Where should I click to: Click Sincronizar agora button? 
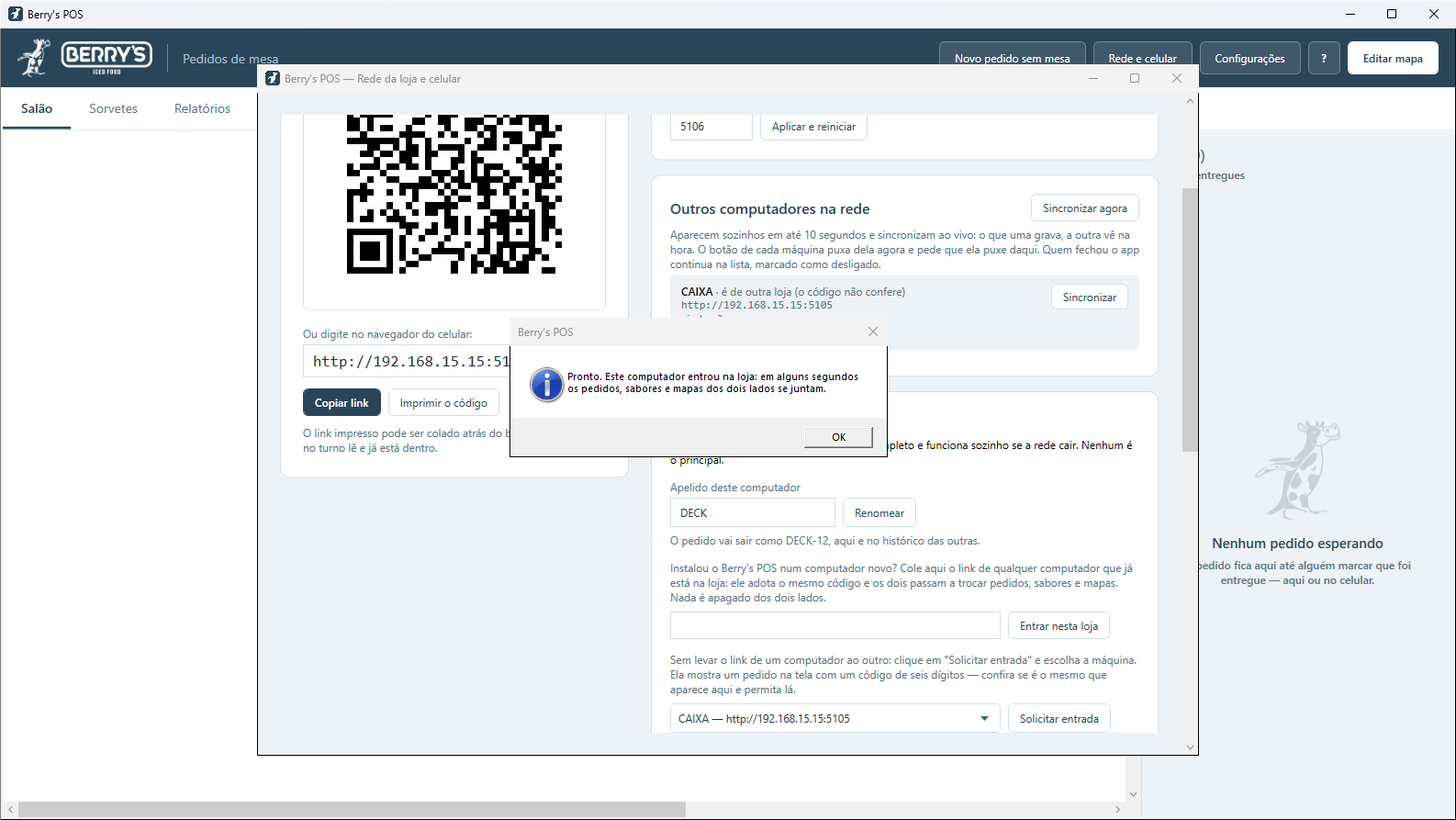pos(1084,208)
